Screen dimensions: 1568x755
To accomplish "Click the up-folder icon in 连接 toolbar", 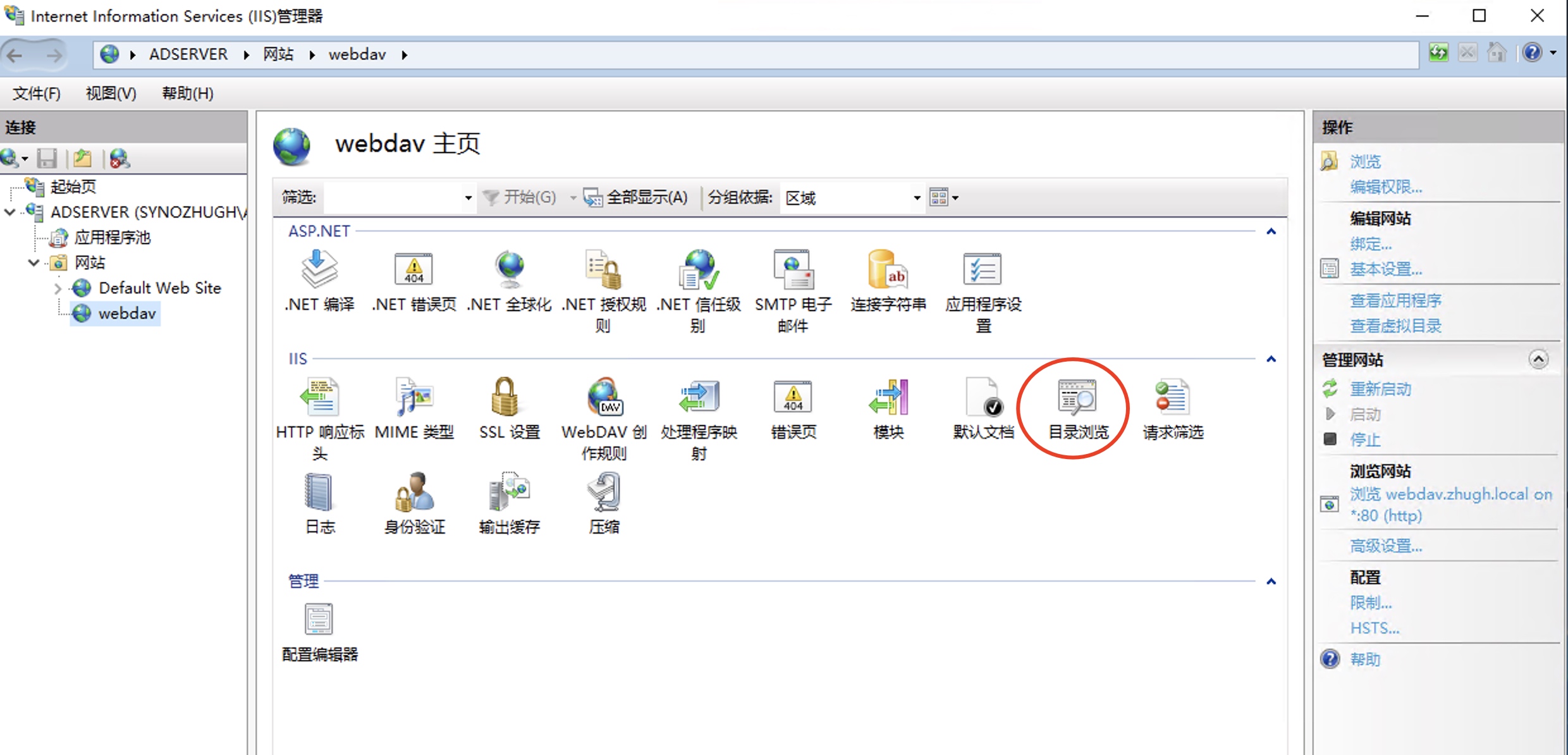I will click(x=82, y=158).
